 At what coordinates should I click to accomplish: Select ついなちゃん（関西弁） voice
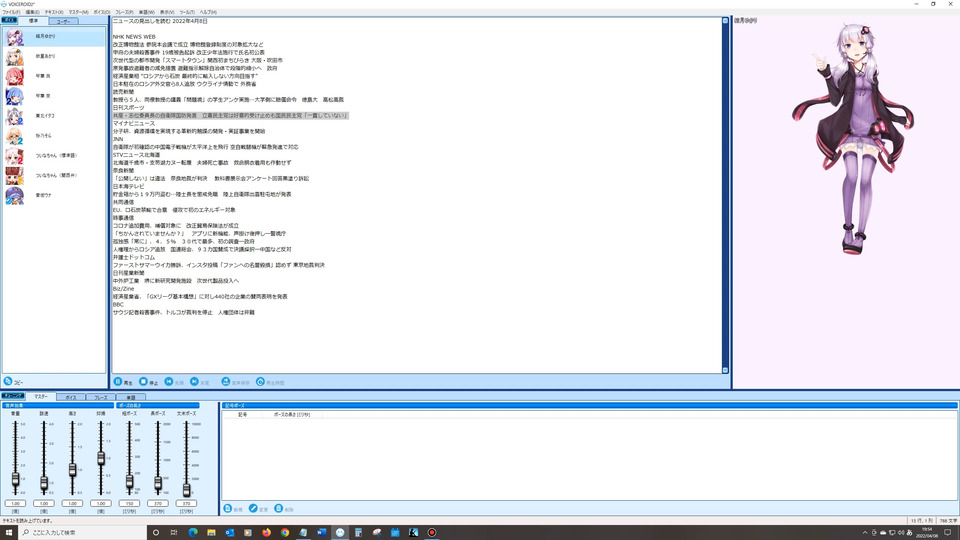point(14,176)
